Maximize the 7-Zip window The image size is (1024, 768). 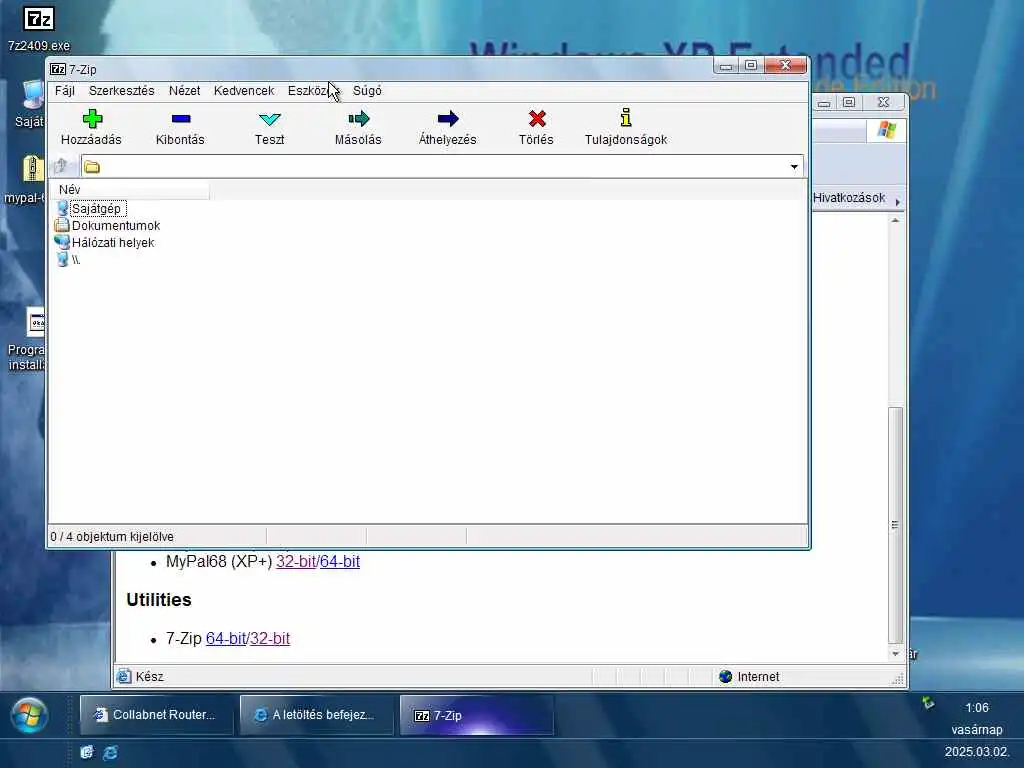pyautogui.click(x=751, y=65)
